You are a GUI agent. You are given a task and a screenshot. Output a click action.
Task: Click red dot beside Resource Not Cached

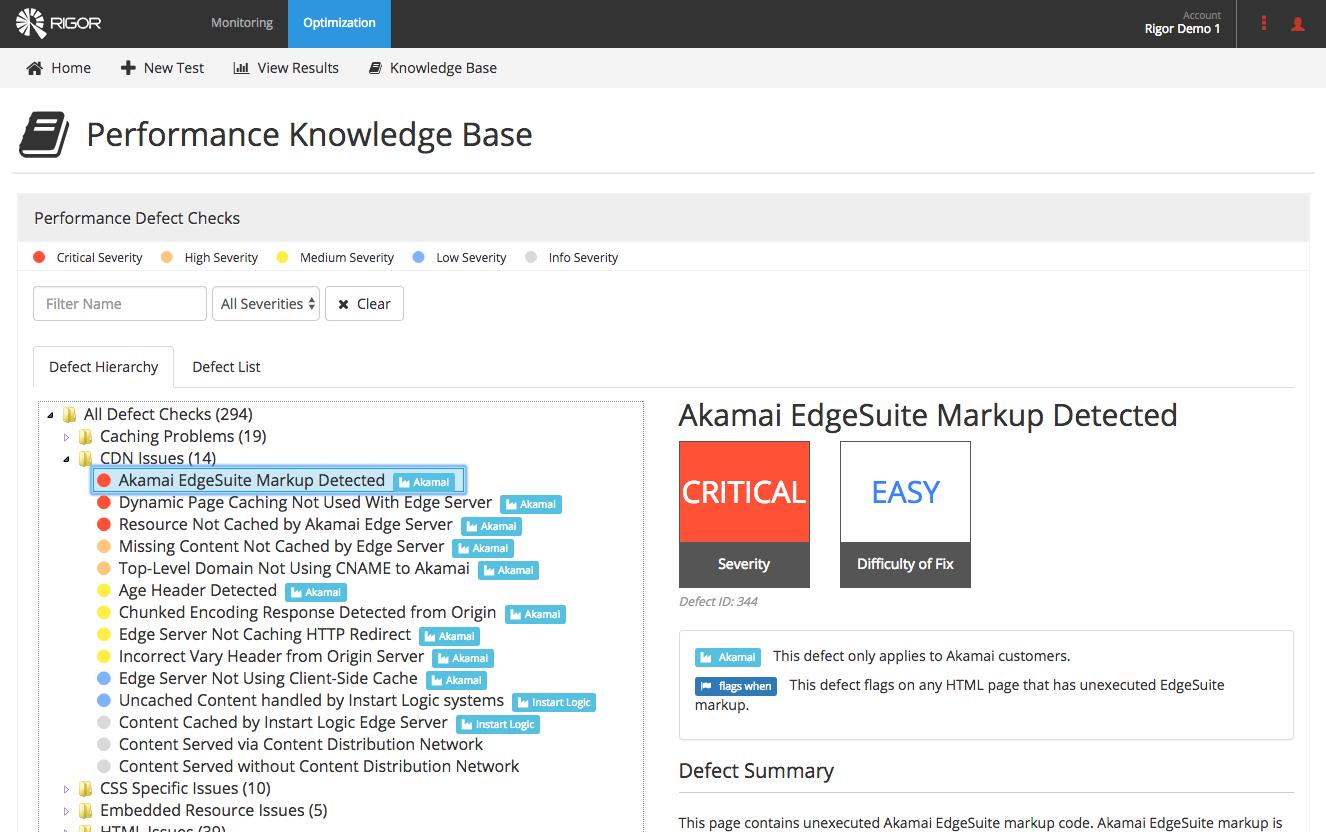pos(104,524)
